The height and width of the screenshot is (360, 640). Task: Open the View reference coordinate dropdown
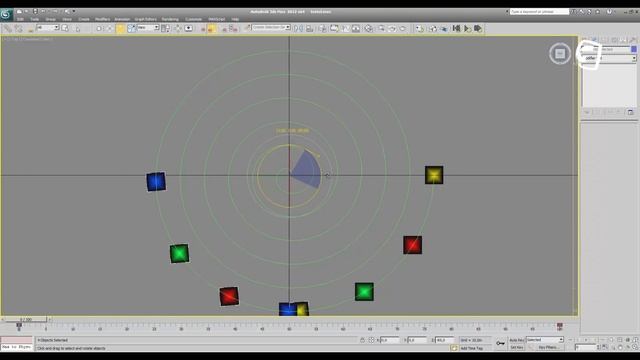[148, 28]
